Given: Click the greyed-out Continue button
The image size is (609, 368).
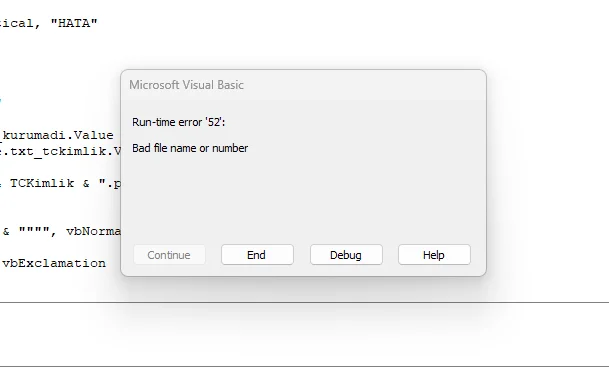Looking at the screenshot, I should 169,255.
